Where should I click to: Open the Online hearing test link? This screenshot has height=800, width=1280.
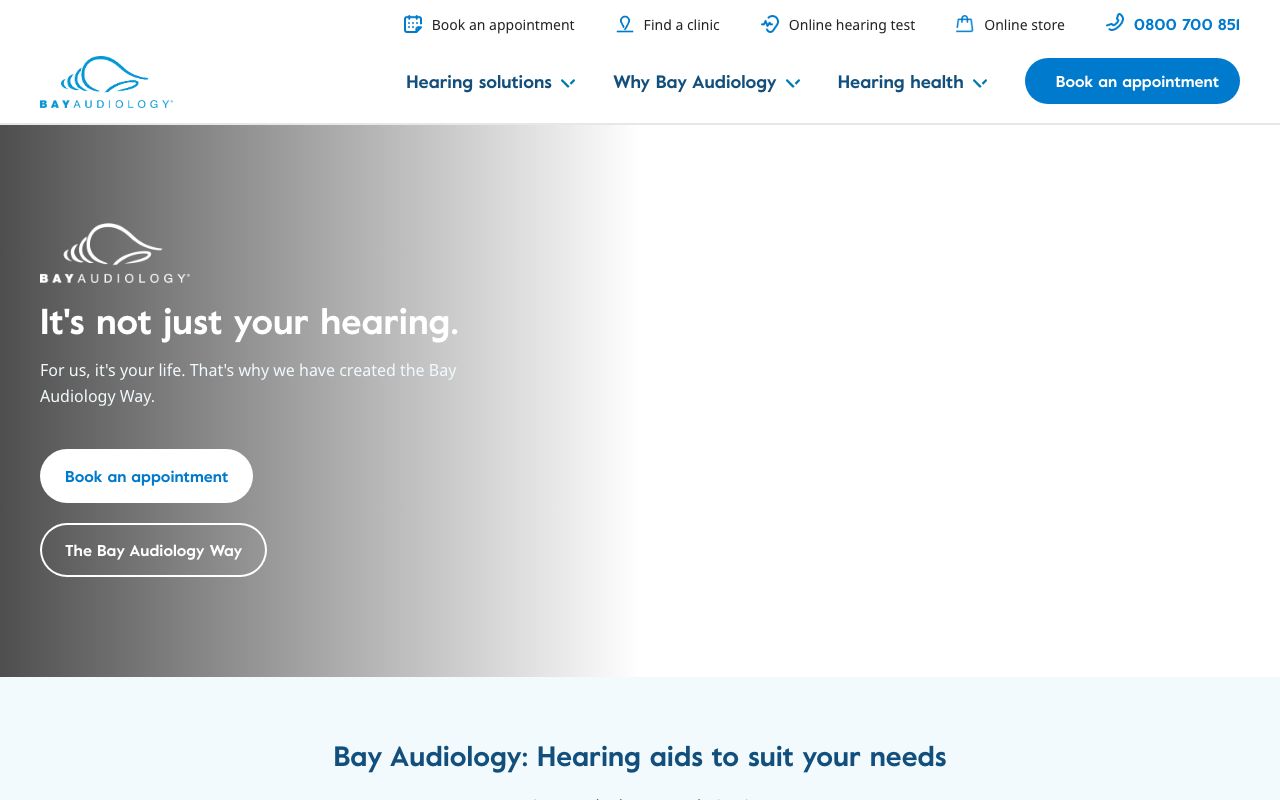point(852,25)
